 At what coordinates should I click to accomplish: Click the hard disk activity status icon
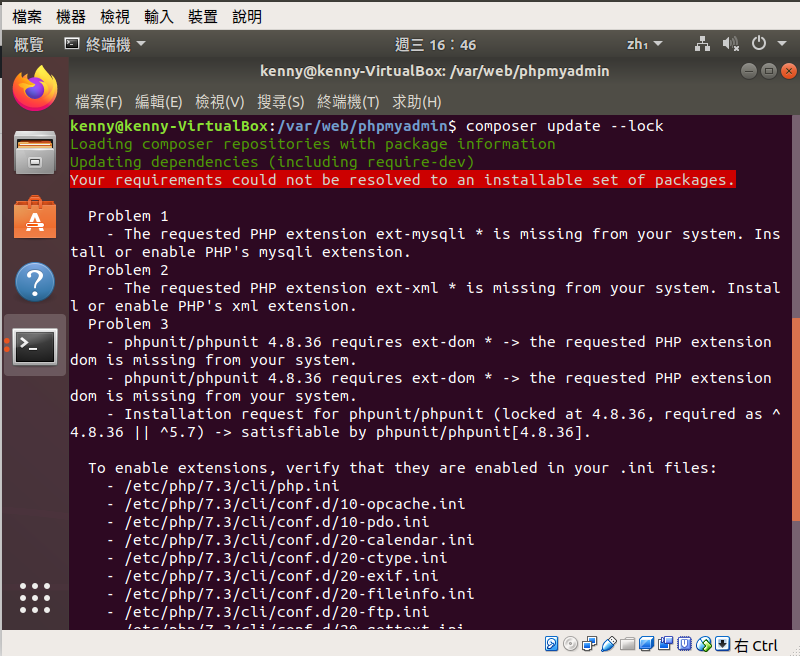[551, 644]
